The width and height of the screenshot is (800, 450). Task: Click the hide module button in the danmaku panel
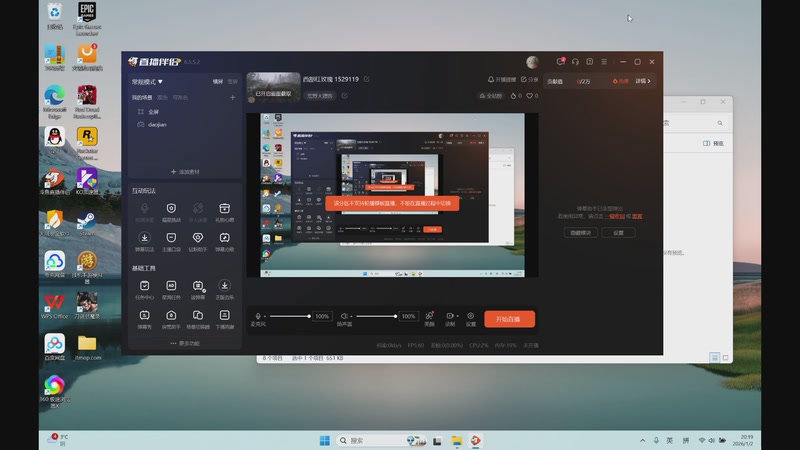pos(581,233)
